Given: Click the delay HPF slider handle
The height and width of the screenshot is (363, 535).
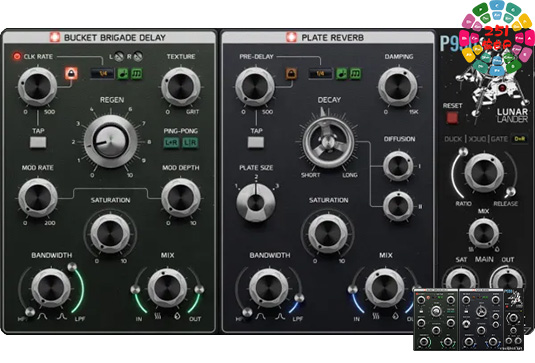Looking at the screenshot, I should click(x=30, y=311).
